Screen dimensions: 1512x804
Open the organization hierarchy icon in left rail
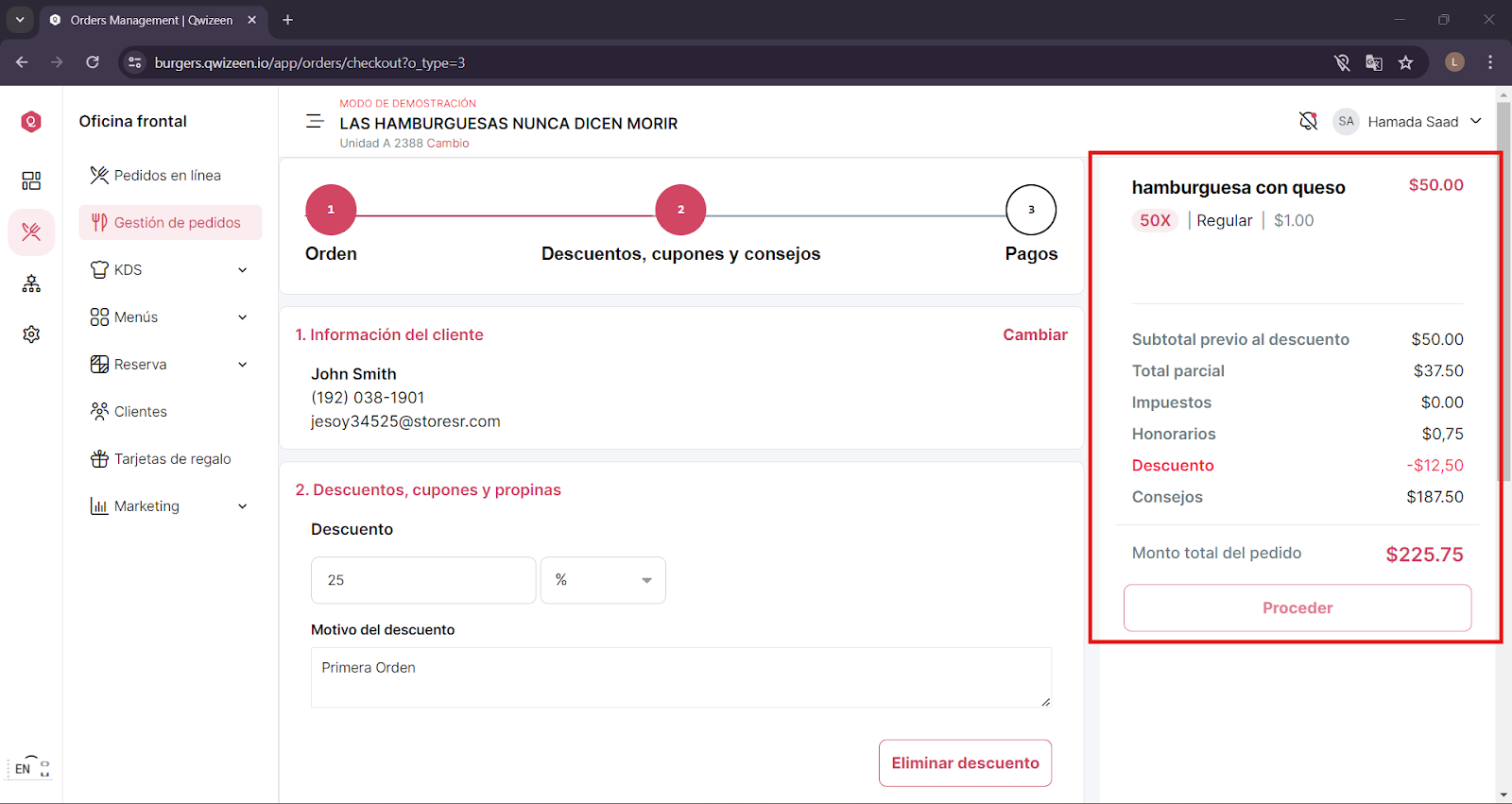pos(31,283)
